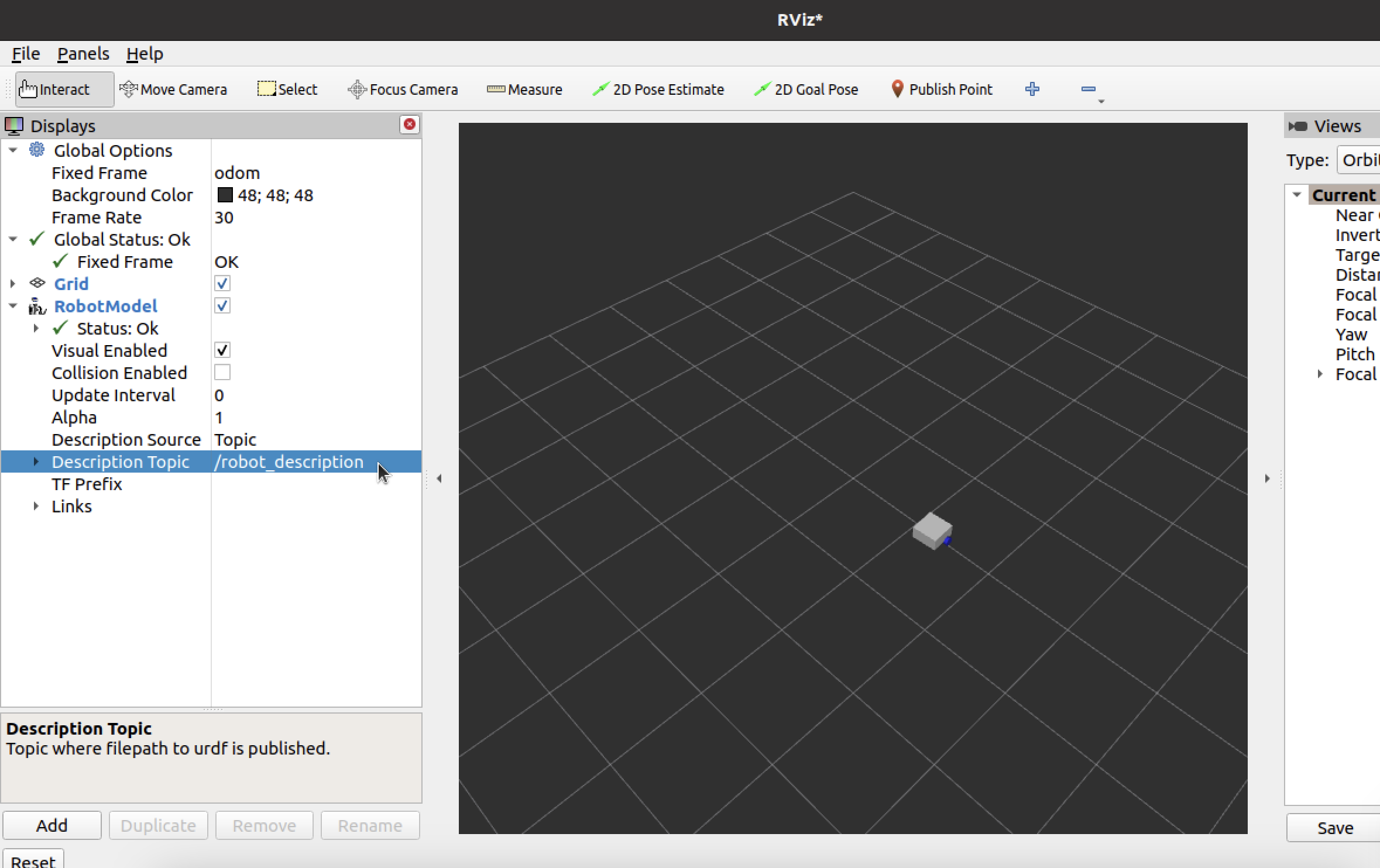Click the Grid display icon
1380x868 pixels.
point(37,283)
